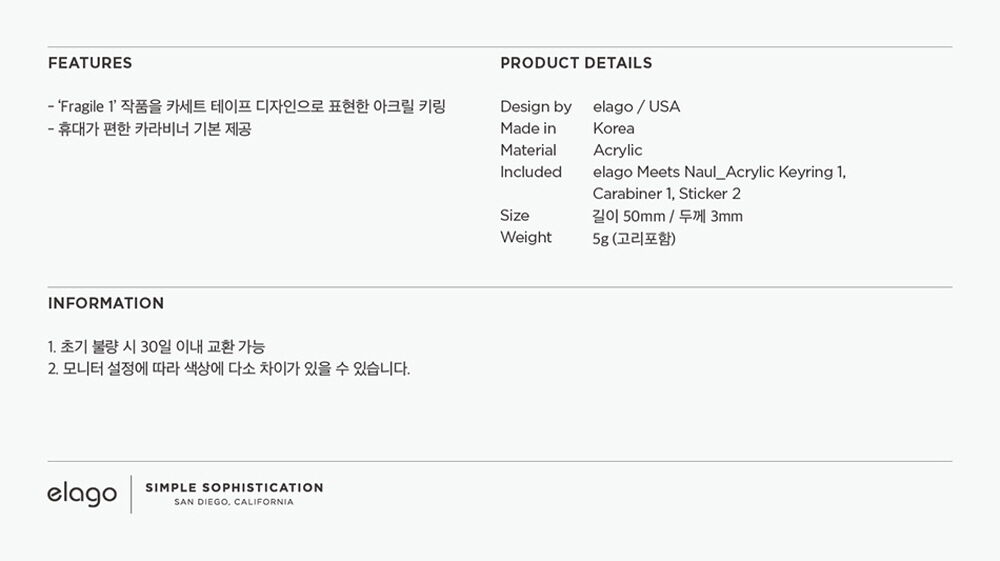Click the 'Size' label
1000x561 pixels.
click(x=515, y=215)
